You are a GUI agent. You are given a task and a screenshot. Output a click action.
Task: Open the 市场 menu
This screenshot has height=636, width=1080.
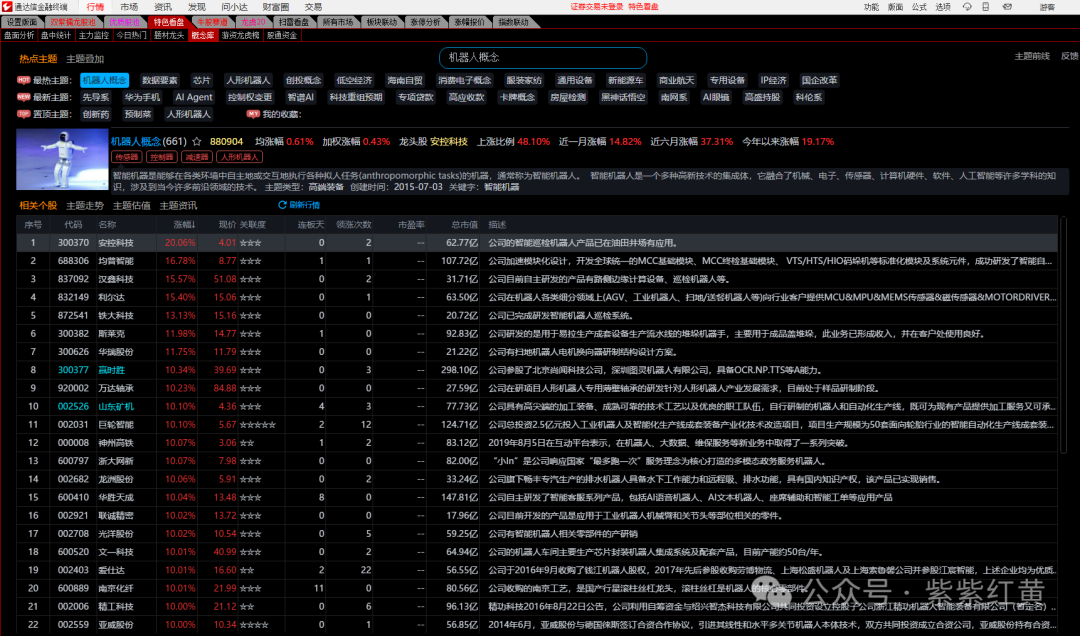point(129,7)
